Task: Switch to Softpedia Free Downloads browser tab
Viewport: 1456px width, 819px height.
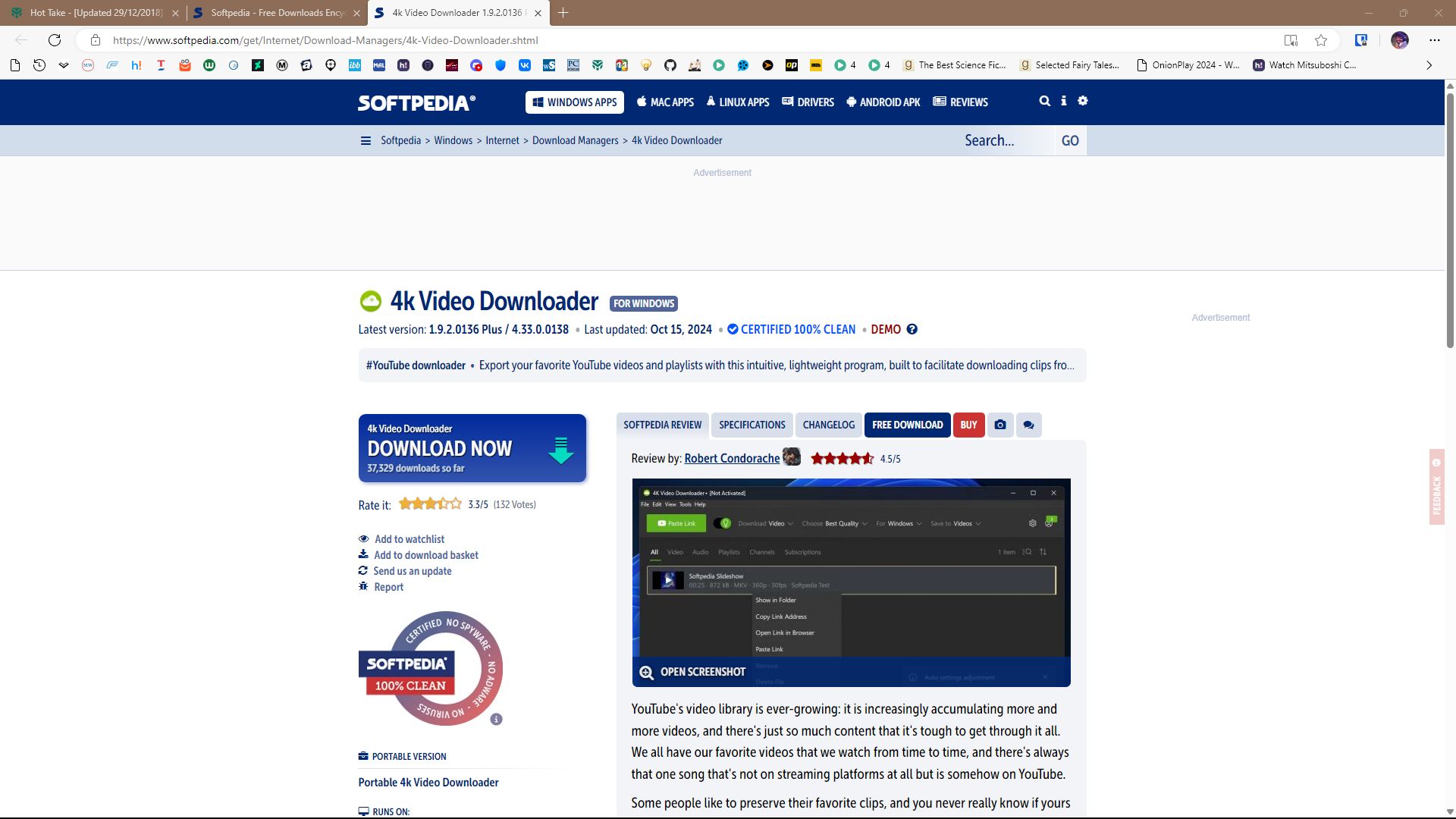Action: pos(277,13)
